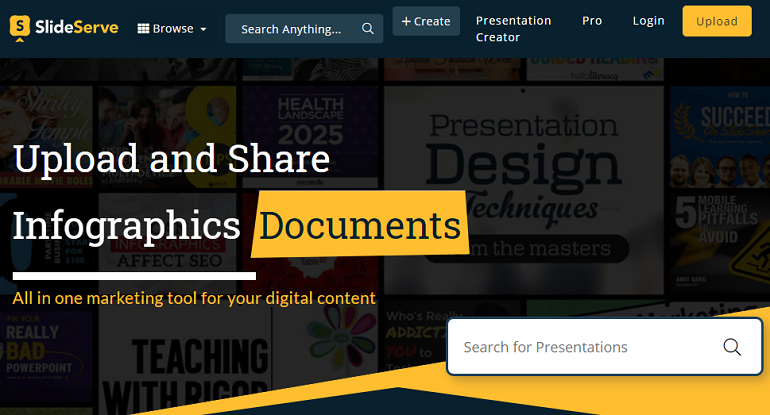Click the highlighted Documents text
This screenshot has height=415, width=770.
[x=359, y=225]
